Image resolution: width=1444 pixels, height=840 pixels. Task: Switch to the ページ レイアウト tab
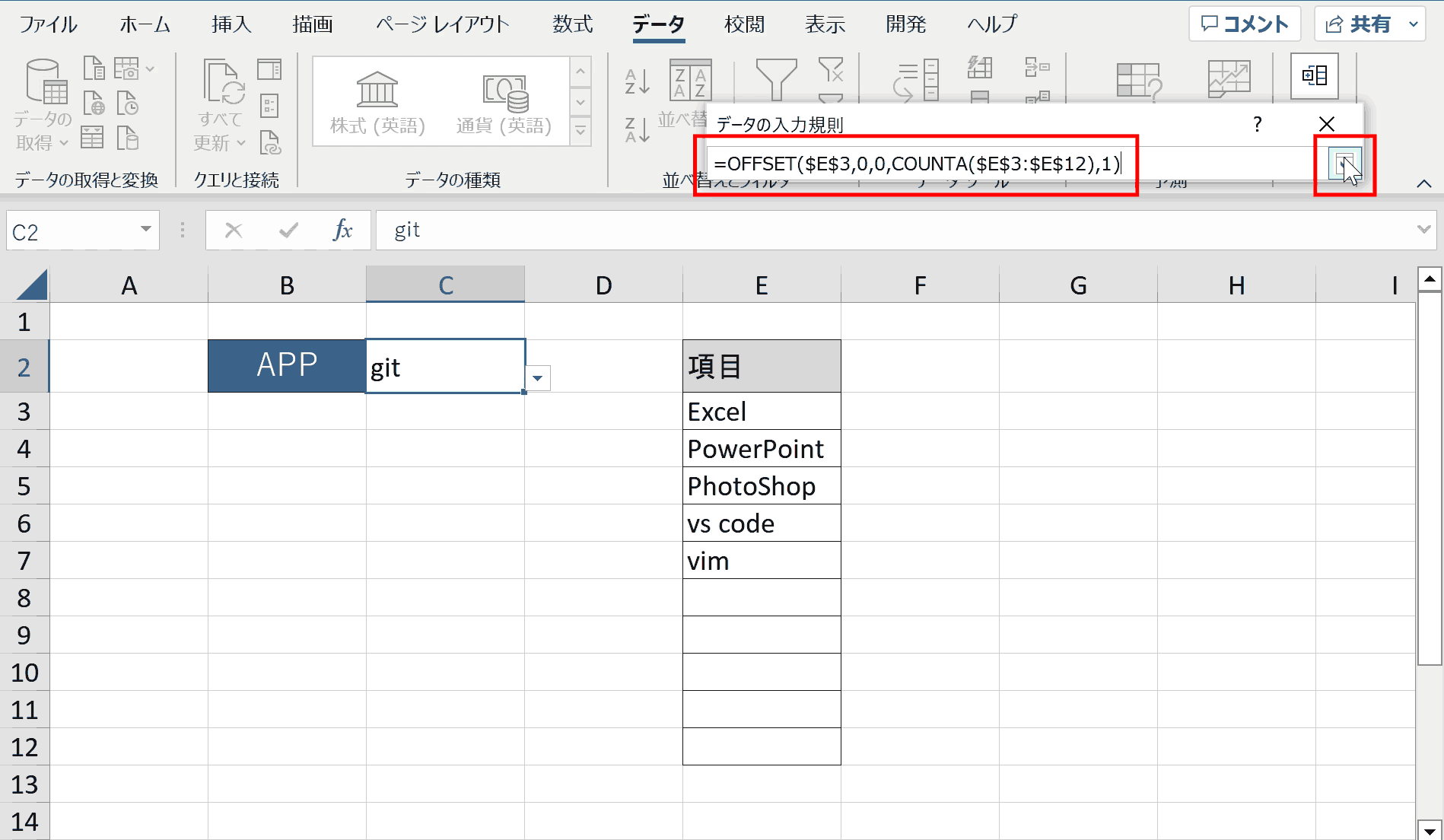point(443,24)
